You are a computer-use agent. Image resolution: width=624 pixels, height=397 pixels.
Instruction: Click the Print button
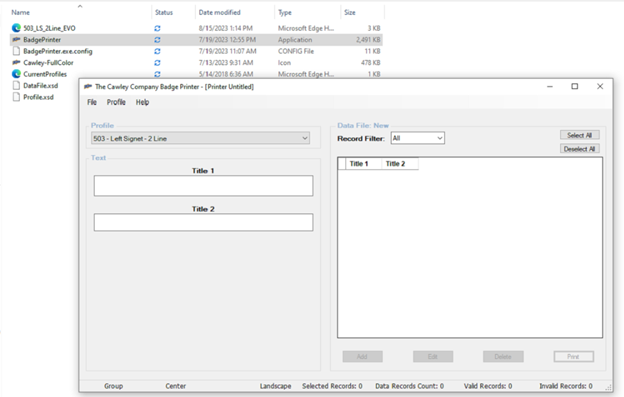tap(573, 356)
